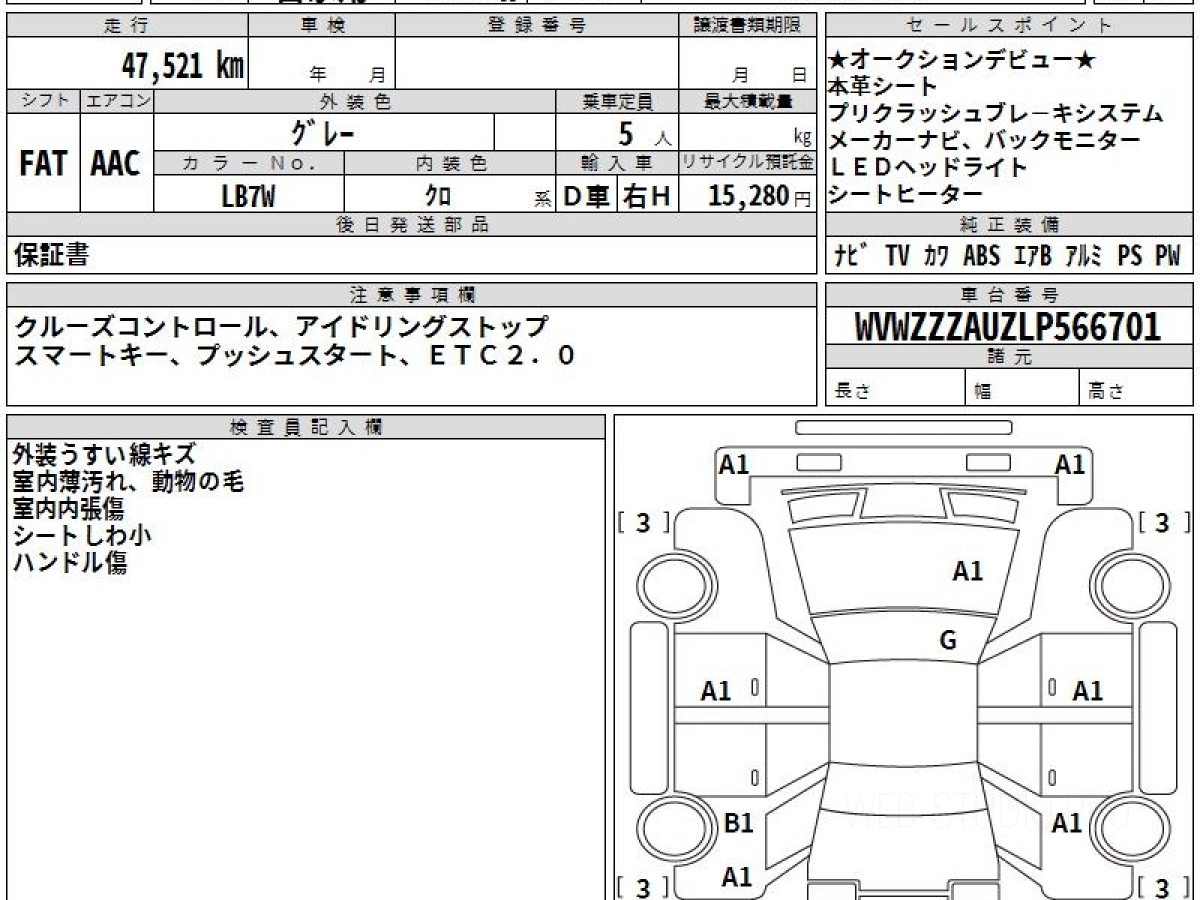Select the PS equipment label
Viewport: 1200px width, 900px height.
[1130, 256]
